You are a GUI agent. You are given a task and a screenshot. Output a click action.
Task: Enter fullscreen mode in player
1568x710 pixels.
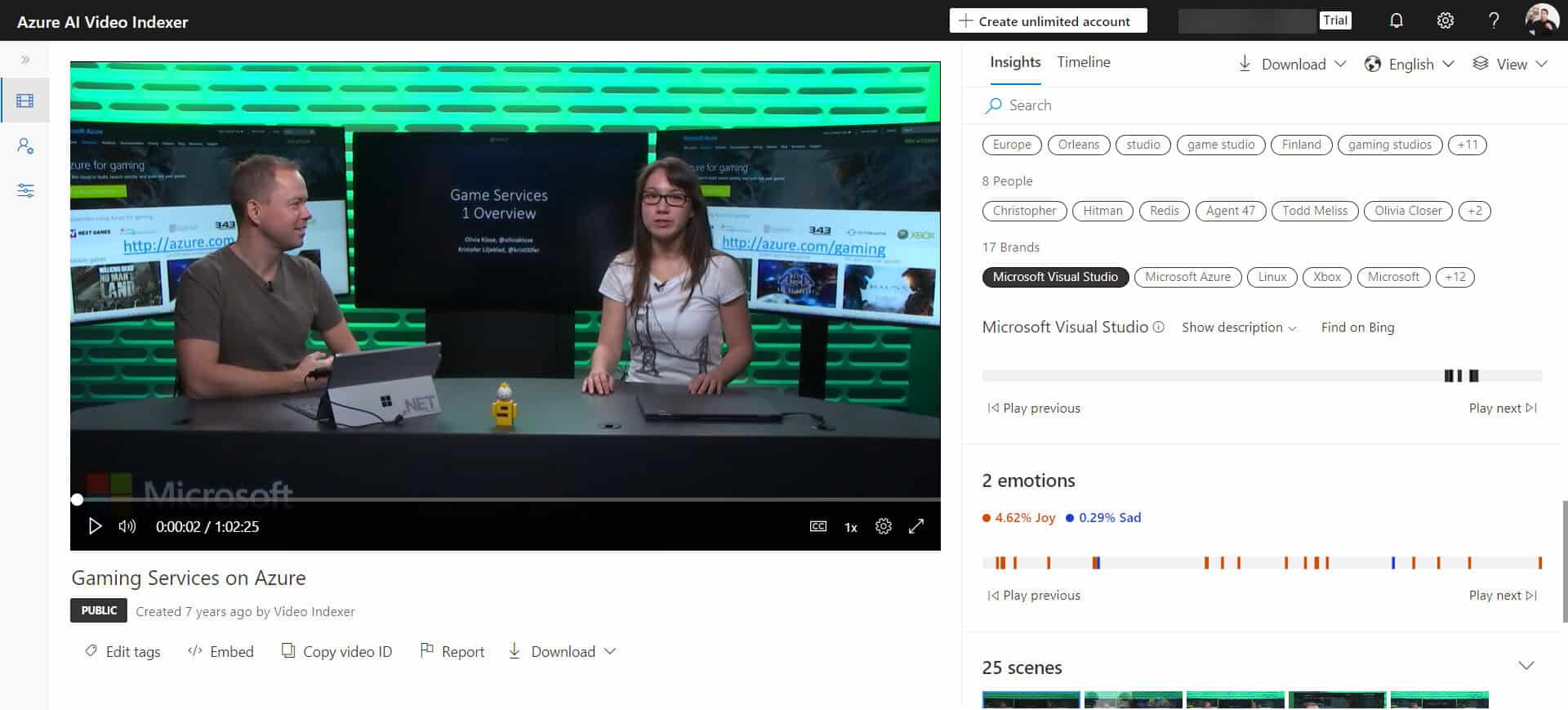tap(916, 526)
